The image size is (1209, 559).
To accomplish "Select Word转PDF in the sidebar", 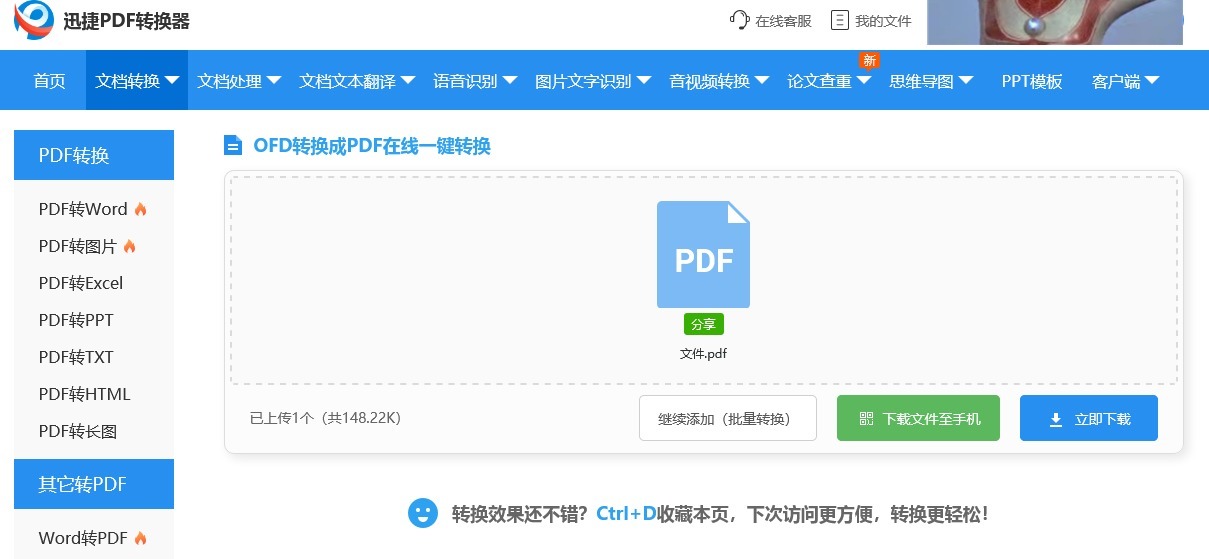I will [83, 538].
